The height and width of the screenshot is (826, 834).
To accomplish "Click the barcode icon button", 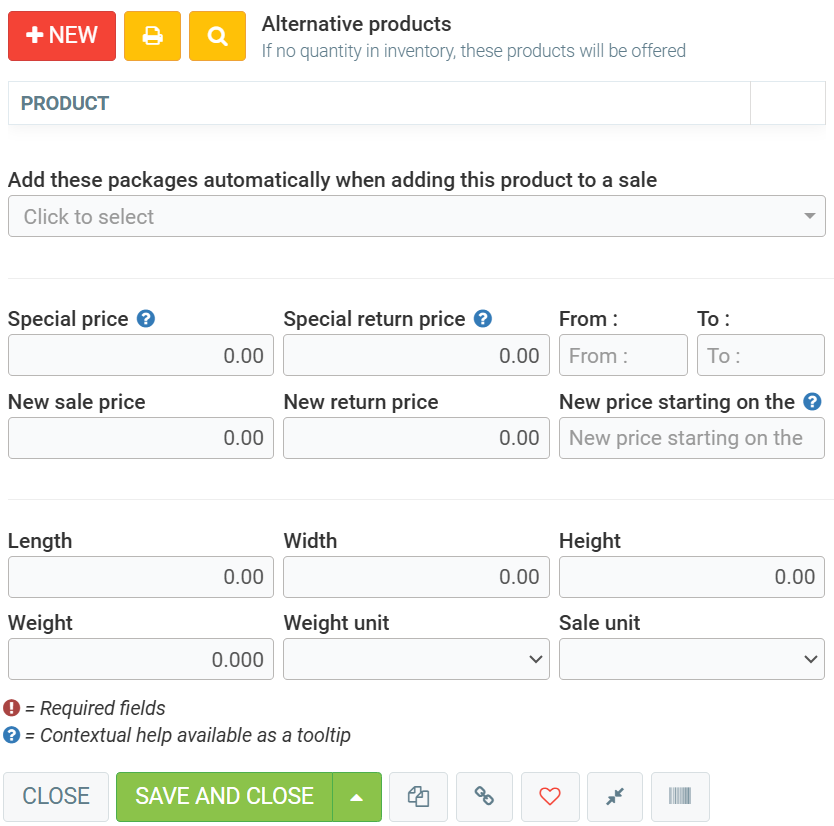I will click(680, 796).
